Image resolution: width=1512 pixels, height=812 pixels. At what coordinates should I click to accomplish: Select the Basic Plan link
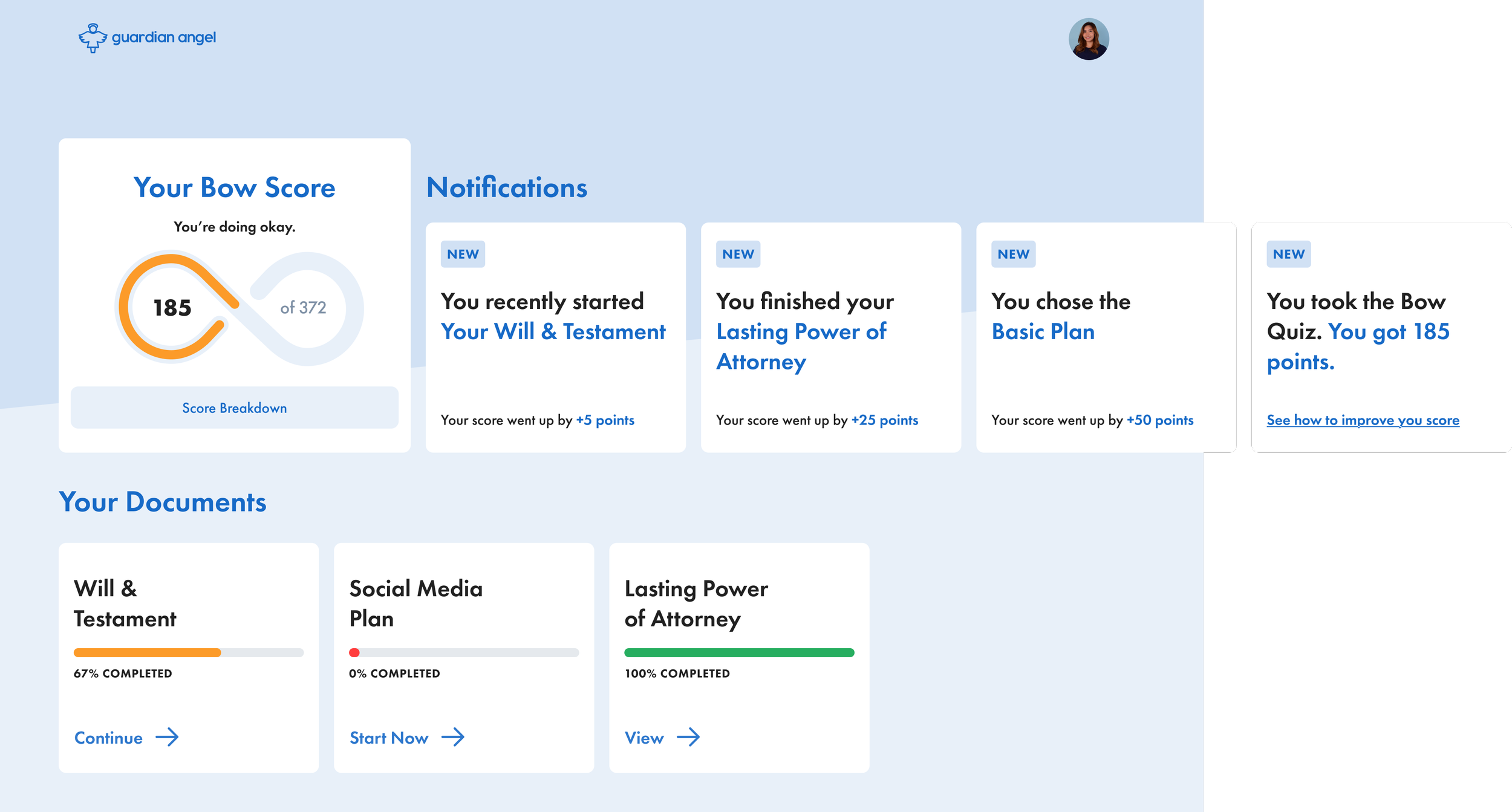pos(1043,332)
